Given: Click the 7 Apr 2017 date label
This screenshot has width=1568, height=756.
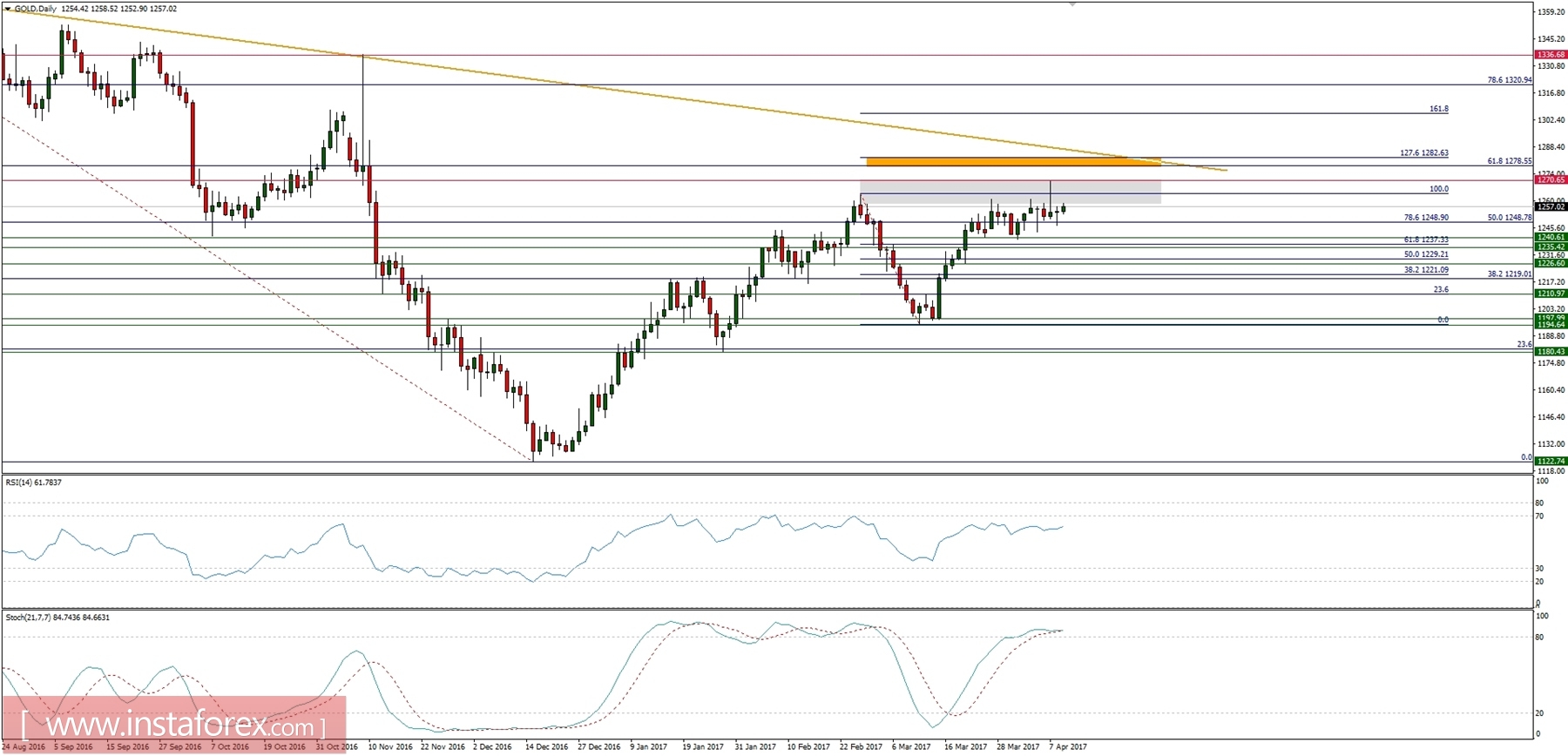Looking at the screenshot, I should [1068, 746].
